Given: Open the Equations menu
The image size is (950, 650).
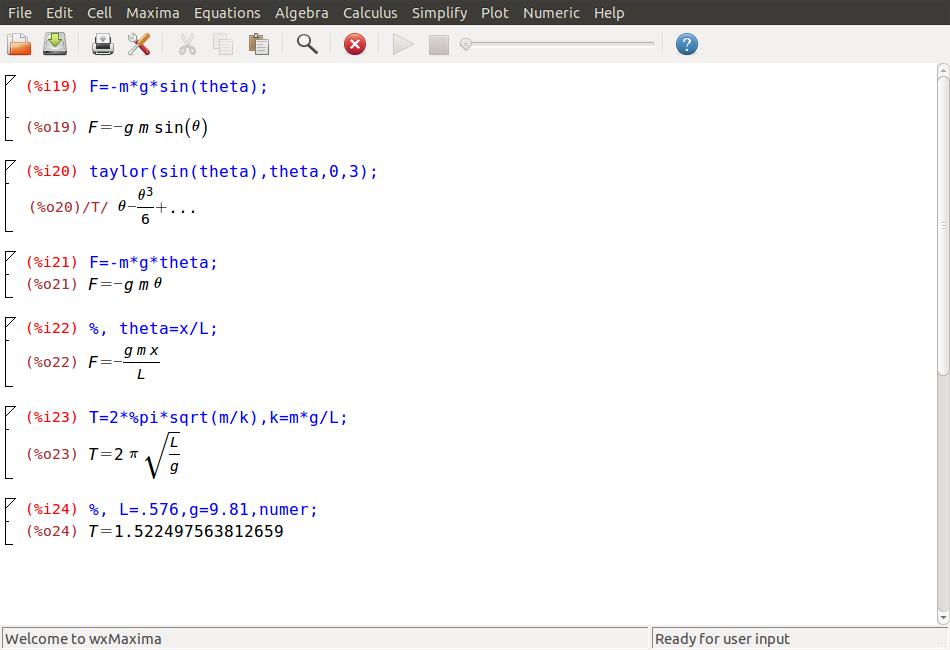Looking at the screenshot, I should pos(227,13).
